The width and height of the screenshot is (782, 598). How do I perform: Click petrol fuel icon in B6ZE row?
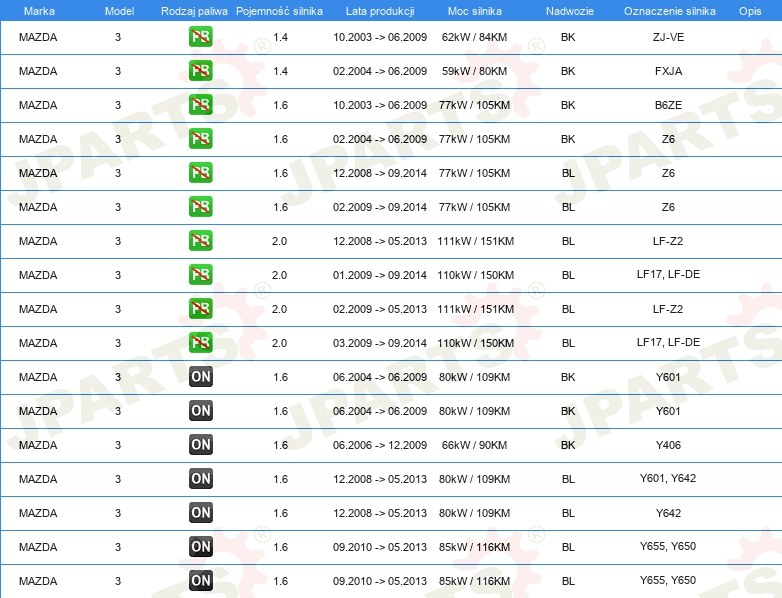point(200,105)
